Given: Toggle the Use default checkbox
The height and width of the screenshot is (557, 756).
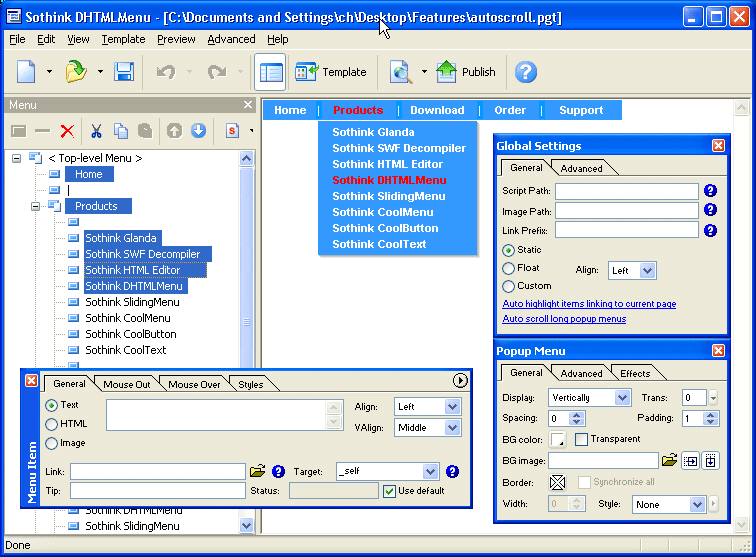Looking at the screenshot, I should 389,491.
